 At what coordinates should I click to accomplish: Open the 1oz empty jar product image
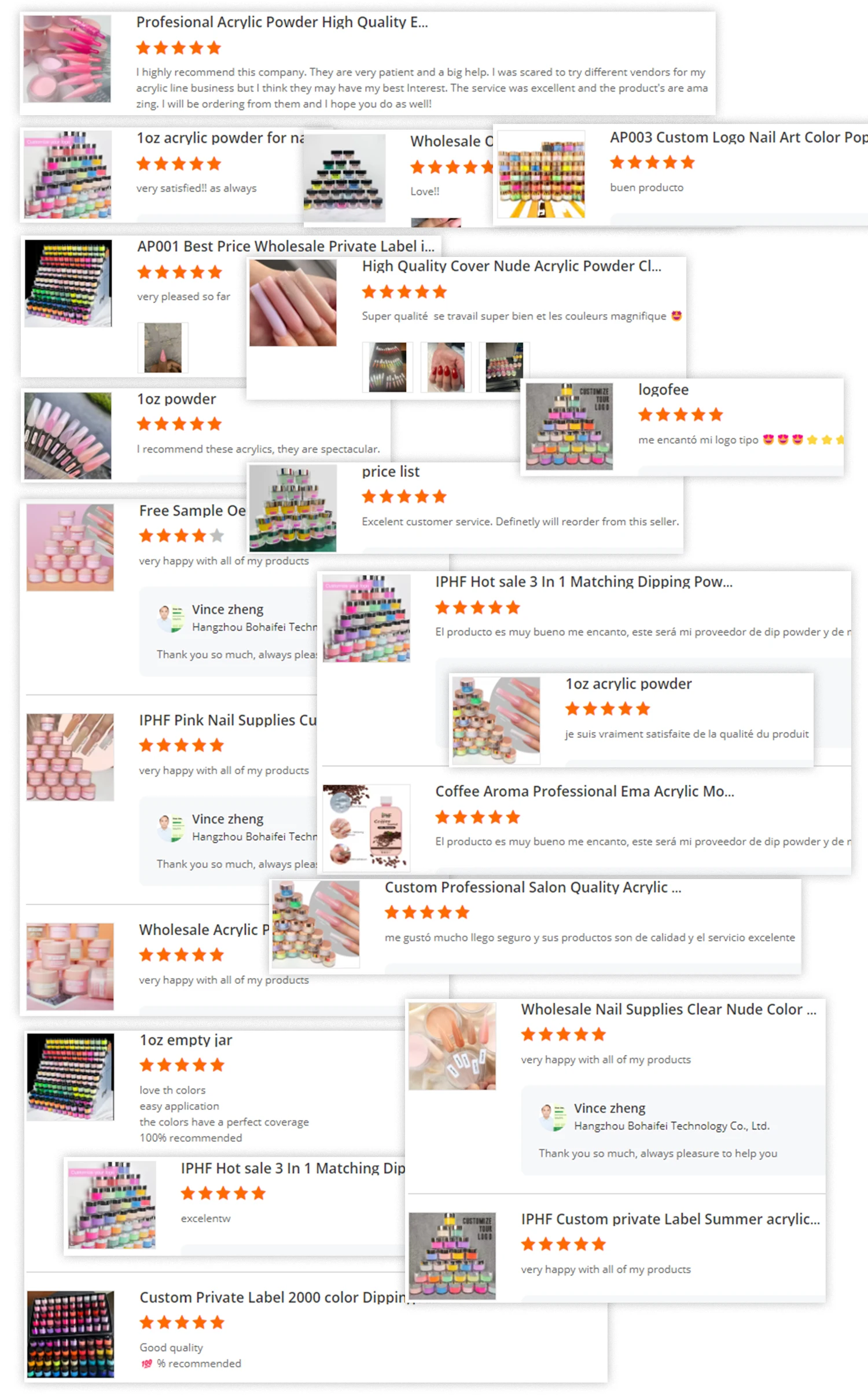pyautogui.click(x=70, y=1078)
